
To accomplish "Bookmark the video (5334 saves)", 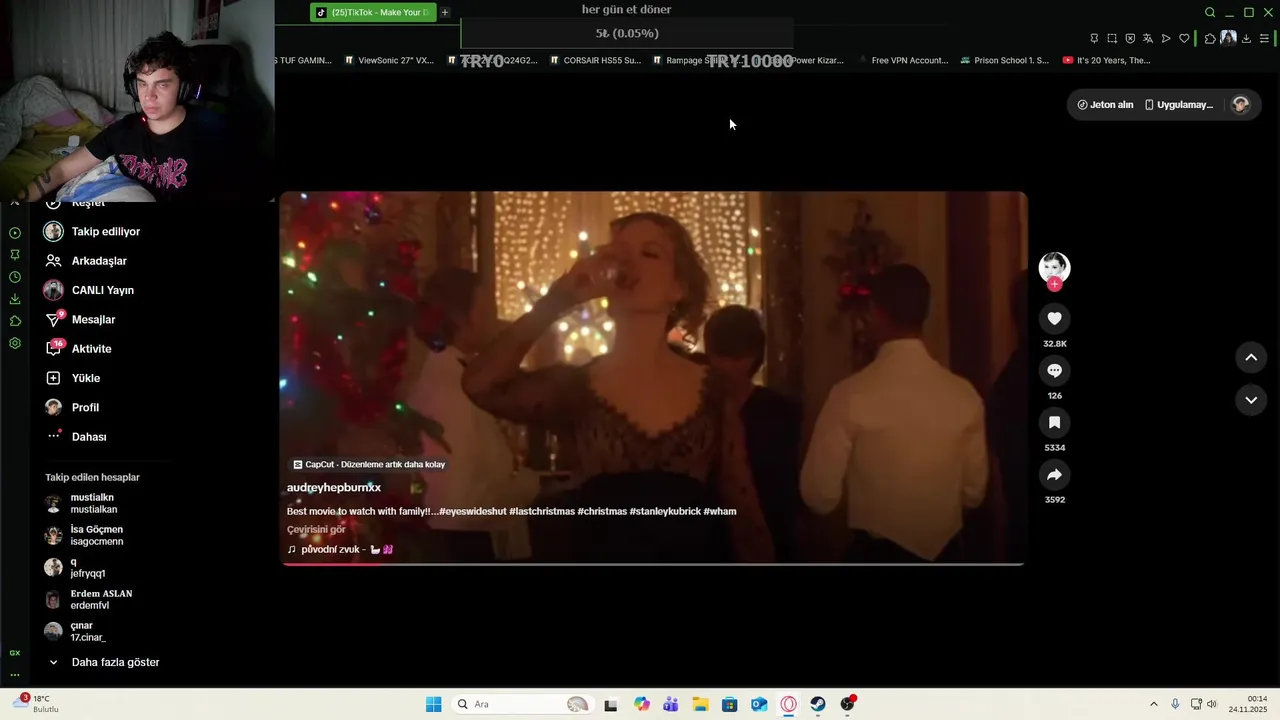I will (x=1054, y=422).
